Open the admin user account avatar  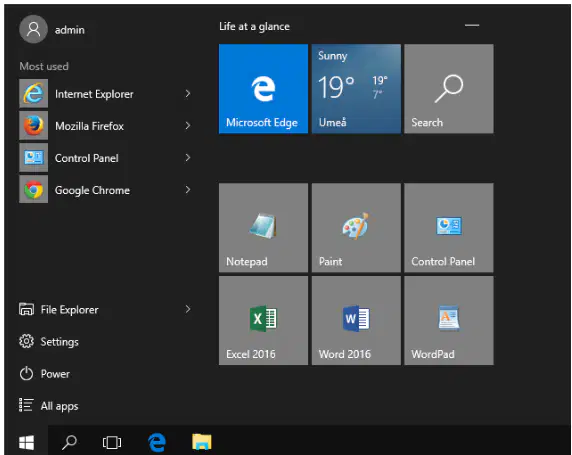pos(33,29)
